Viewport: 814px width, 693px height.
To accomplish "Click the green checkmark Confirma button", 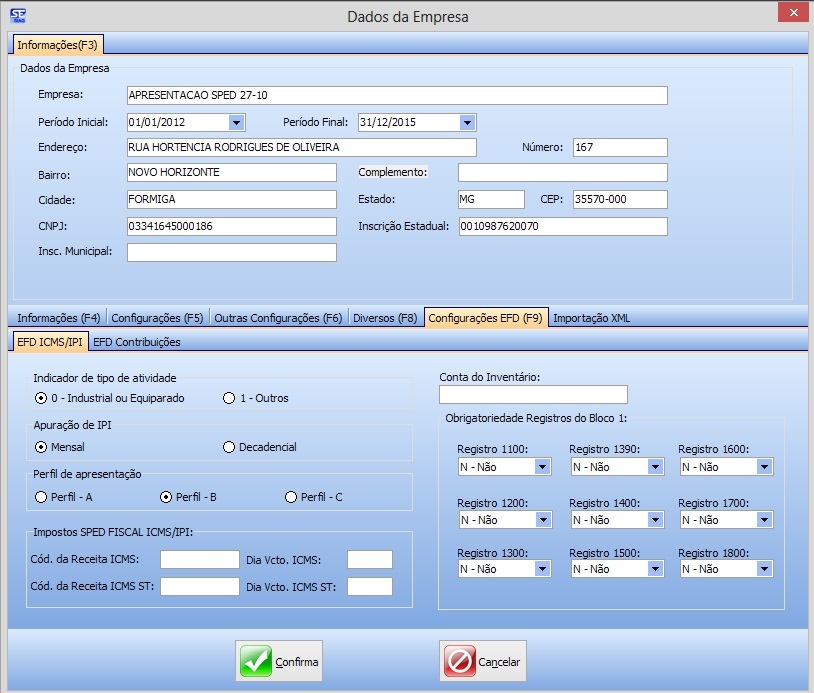I will point(279,661).
